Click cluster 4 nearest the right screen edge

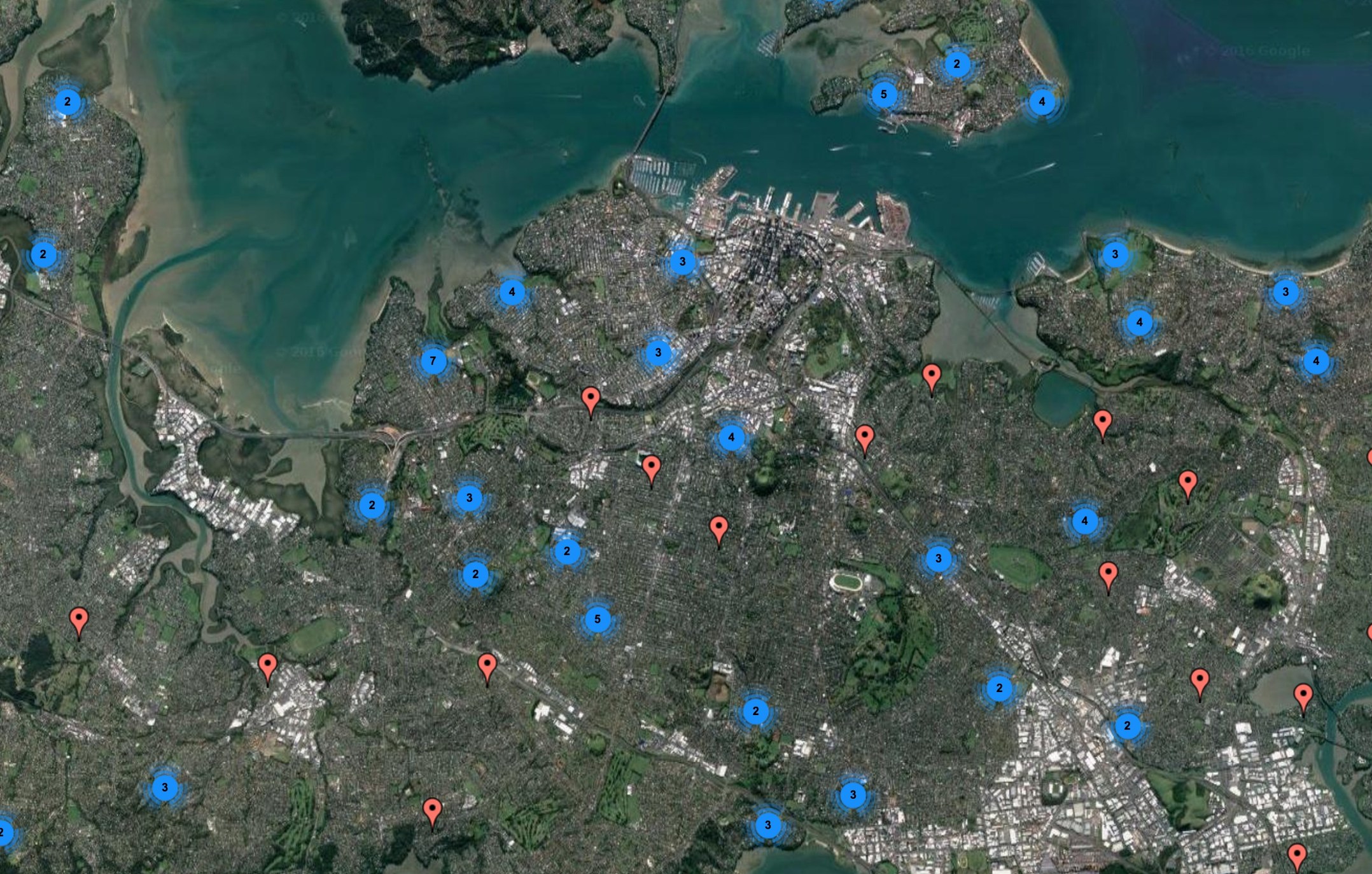click(x=1315, y=361)
